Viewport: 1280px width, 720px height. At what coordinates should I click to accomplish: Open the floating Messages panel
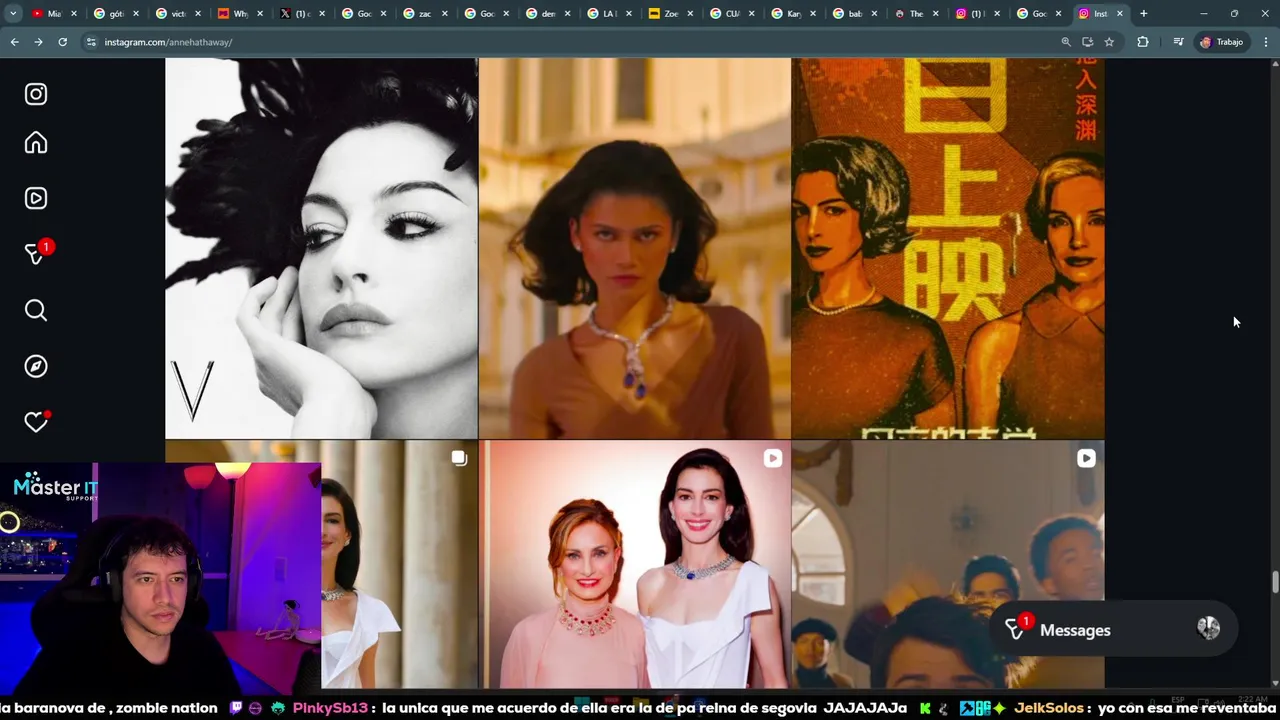[1112, 629]
